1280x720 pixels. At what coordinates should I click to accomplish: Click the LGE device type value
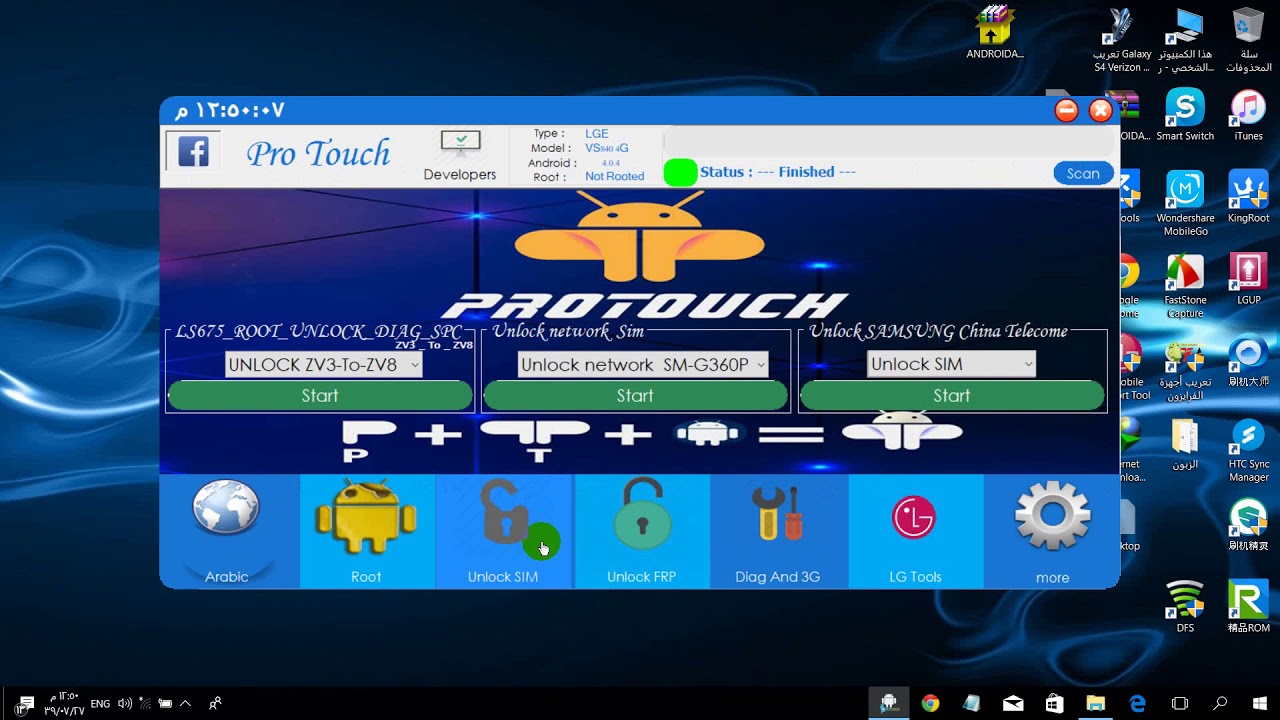pyautogui.click(x=597, y=133)
